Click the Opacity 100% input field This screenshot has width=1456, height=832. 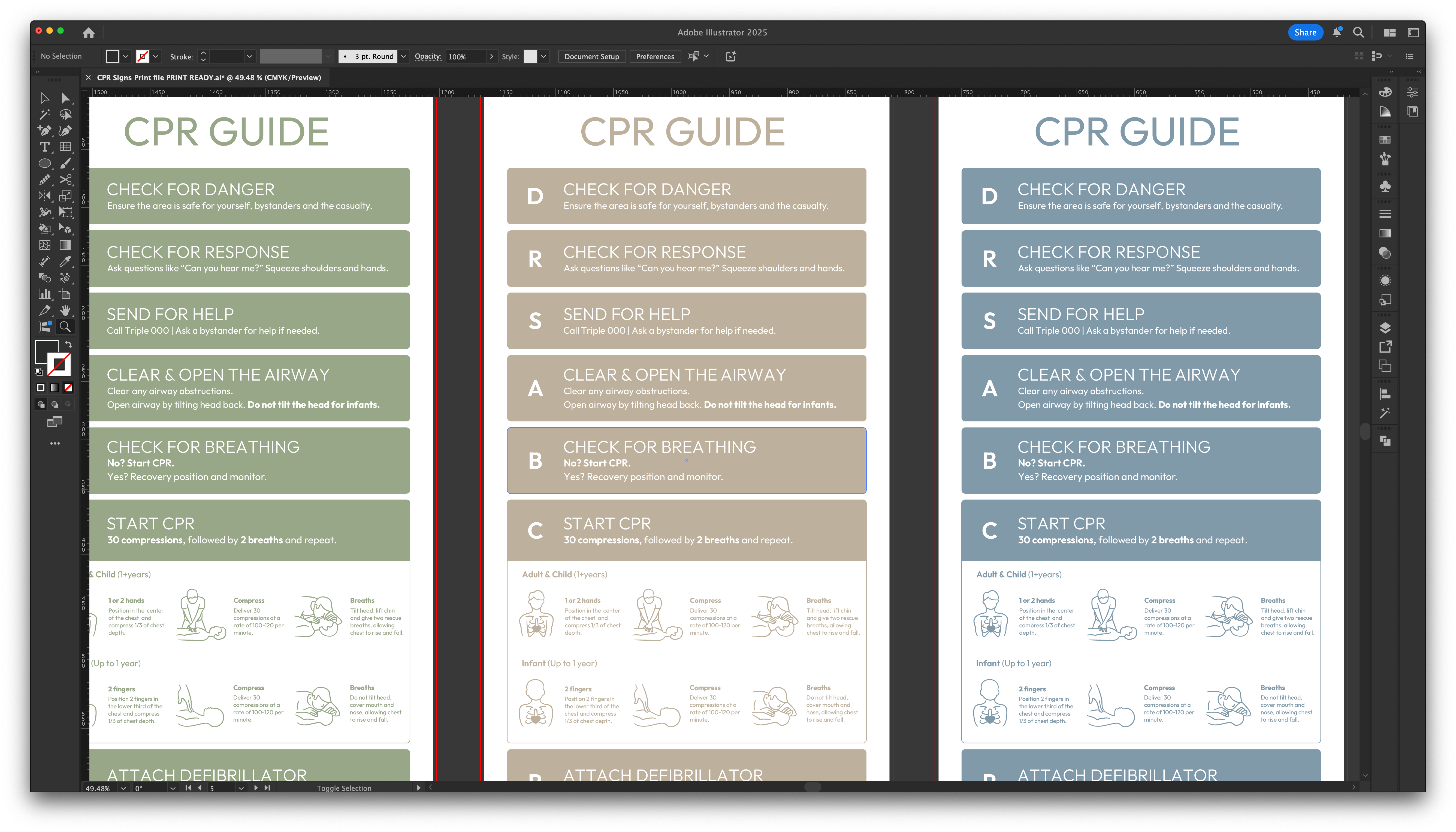tap(466, 57)
